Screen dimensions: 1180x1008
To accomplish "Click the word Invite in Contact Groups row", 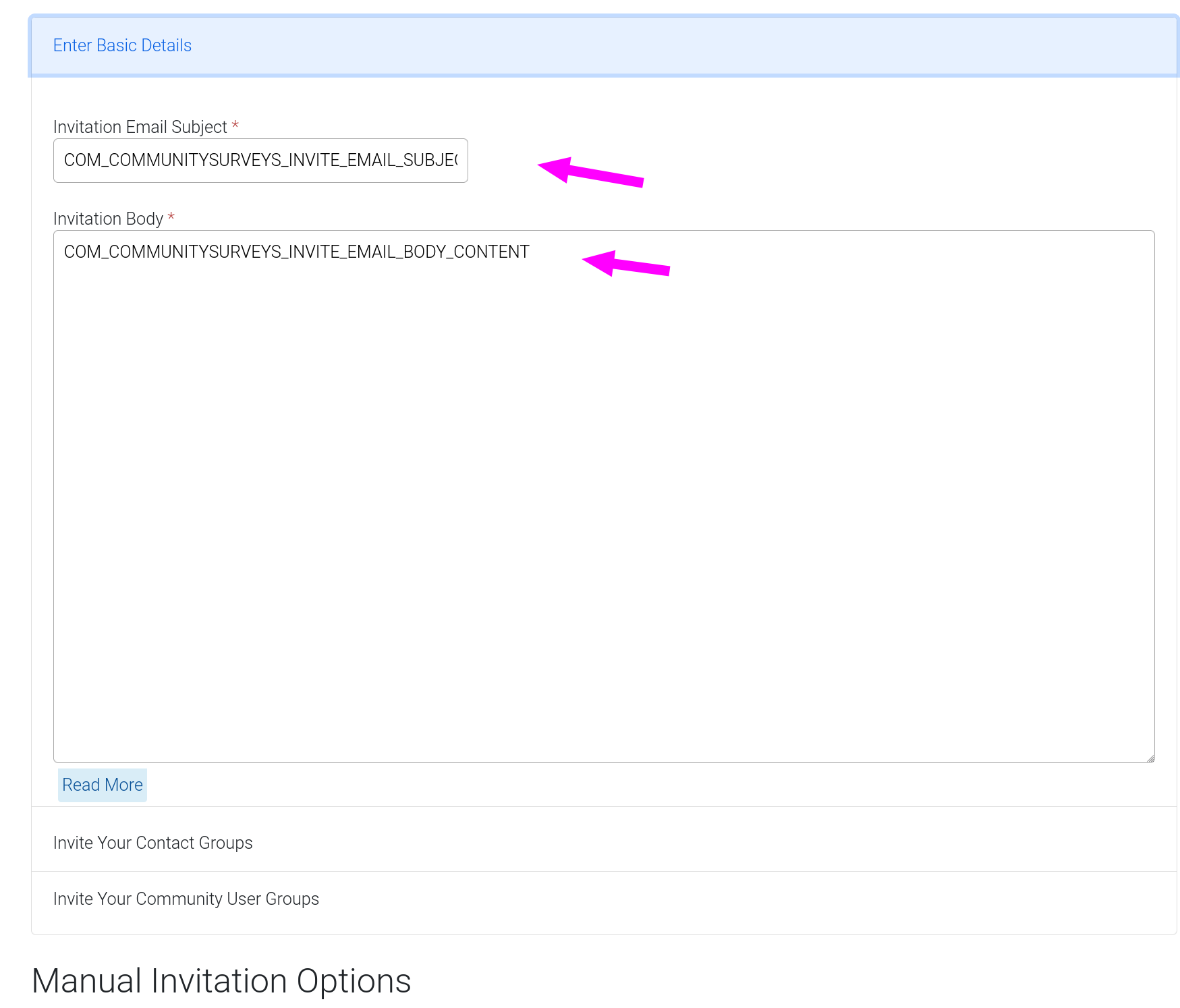I will tap(73, 843).
